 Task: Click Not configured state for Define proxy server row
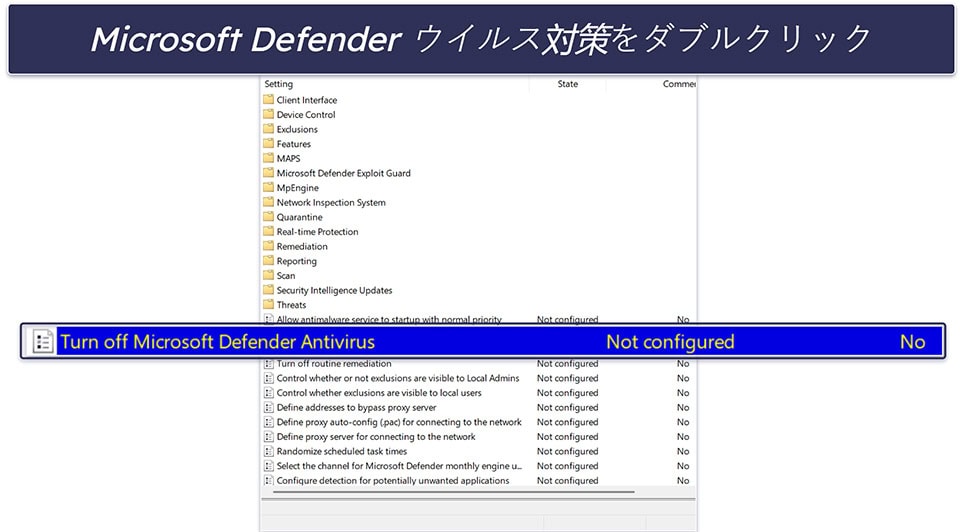(568, 437)
